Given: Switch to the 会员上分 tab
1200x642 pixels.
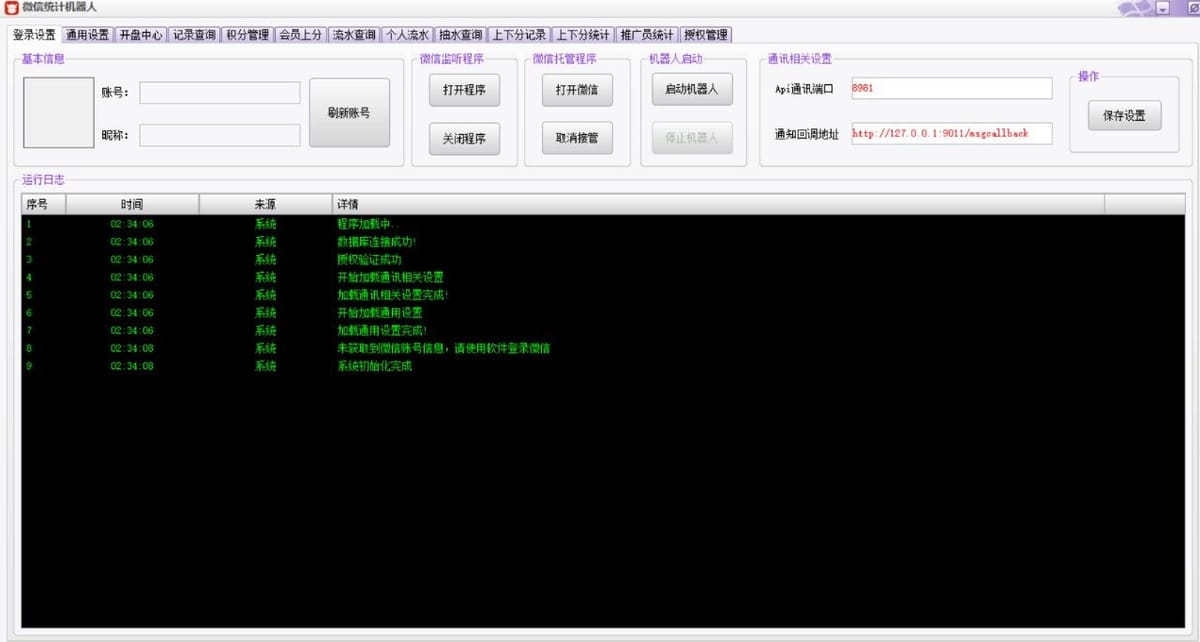Looking at the screenshot, I should click(301, 35).
